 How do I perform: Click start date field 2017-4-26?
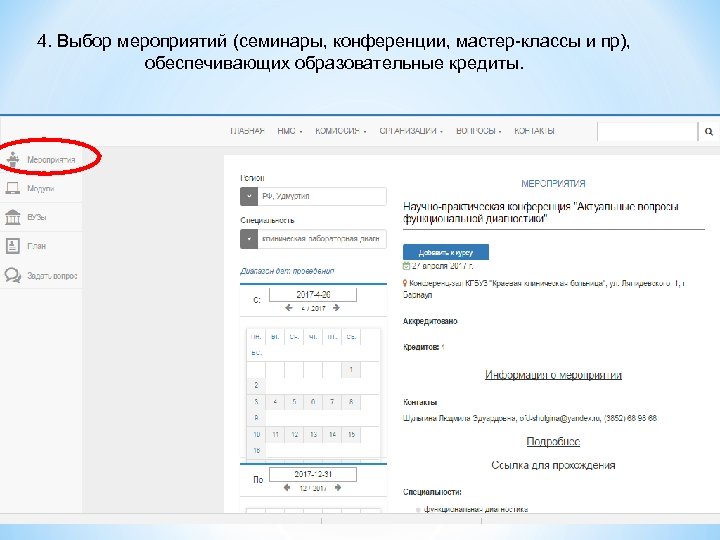pos(313,294)
